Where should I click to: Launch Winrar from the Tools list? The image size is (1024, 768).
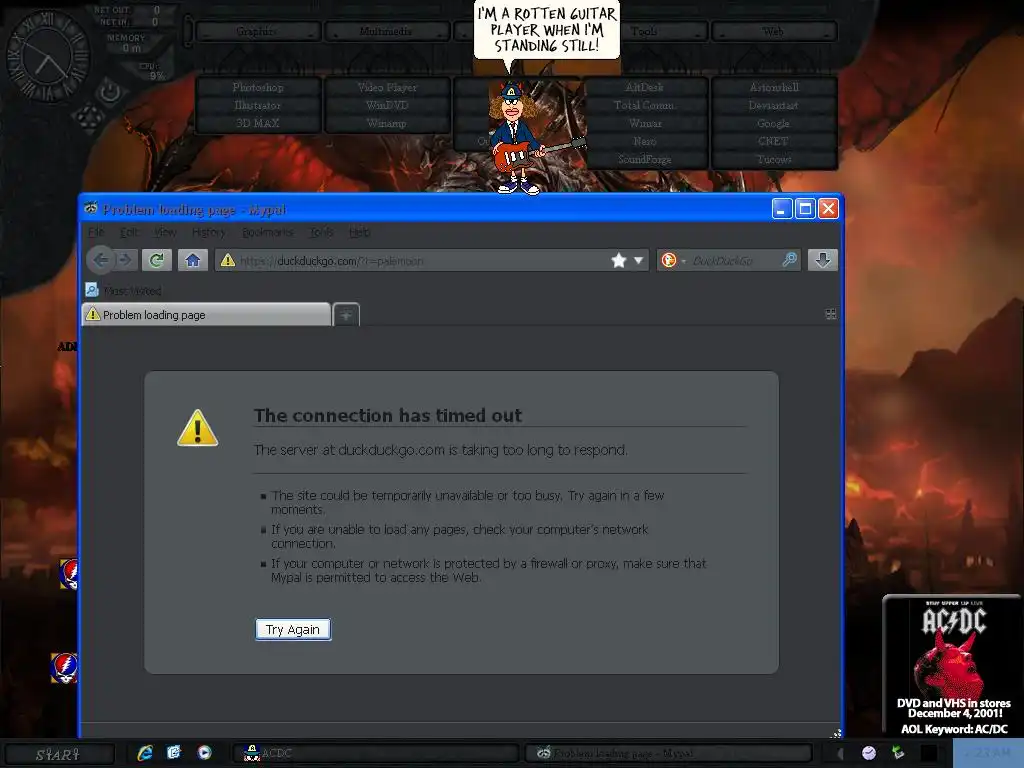click(x=645, y=123)
